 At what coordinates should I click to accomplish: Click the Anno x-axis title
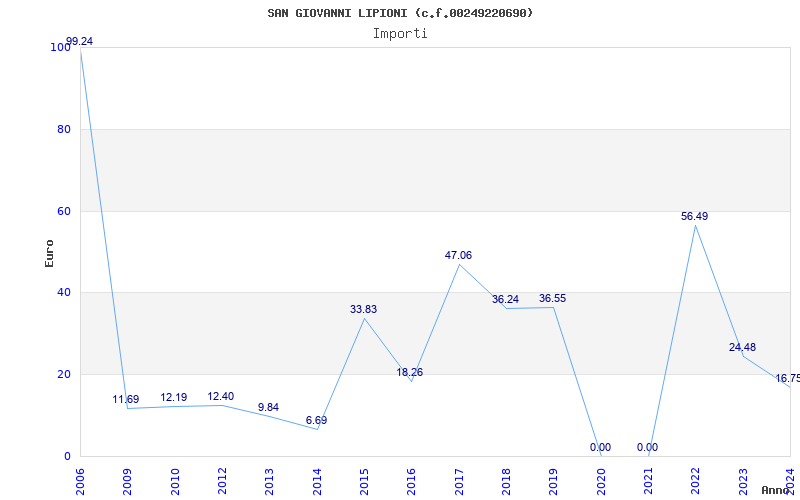pos(775,490)
